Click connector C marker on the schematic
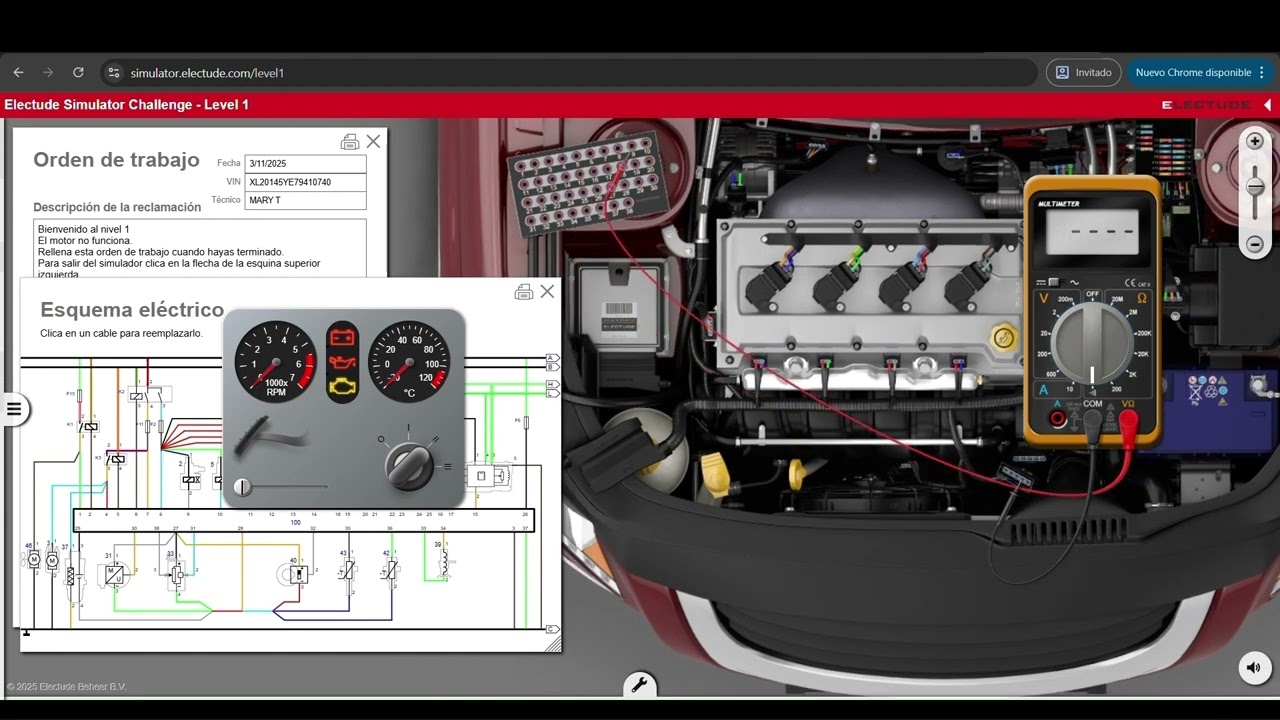This screenshot has height=720, width=1280. click(x=551, y=628)
